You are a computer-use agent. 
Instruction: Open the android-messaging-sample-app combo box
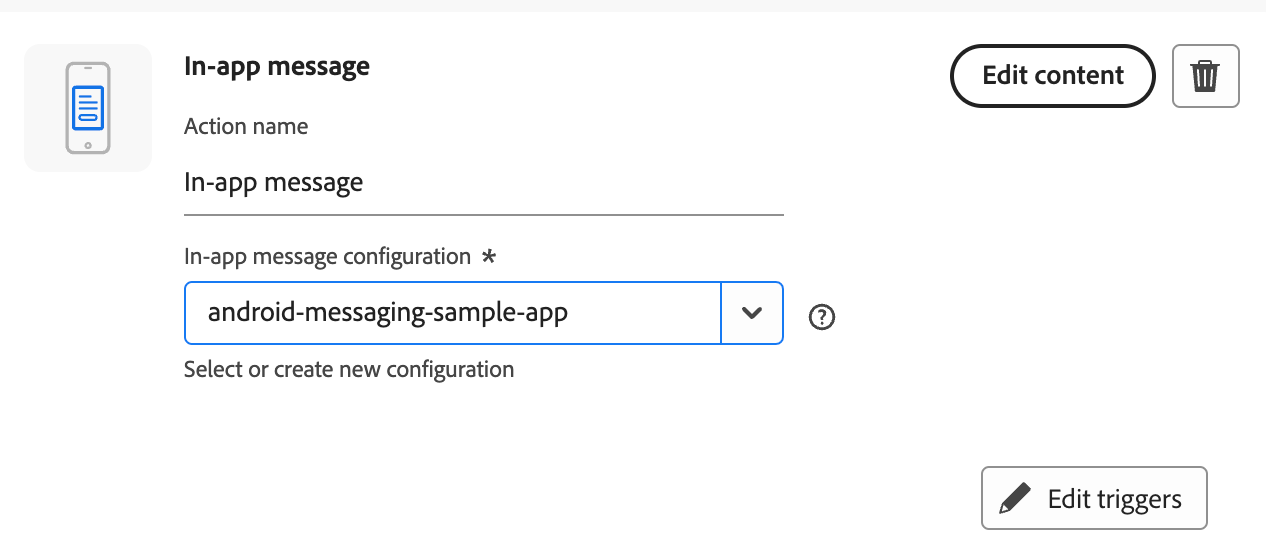click(x=452, y=313)
